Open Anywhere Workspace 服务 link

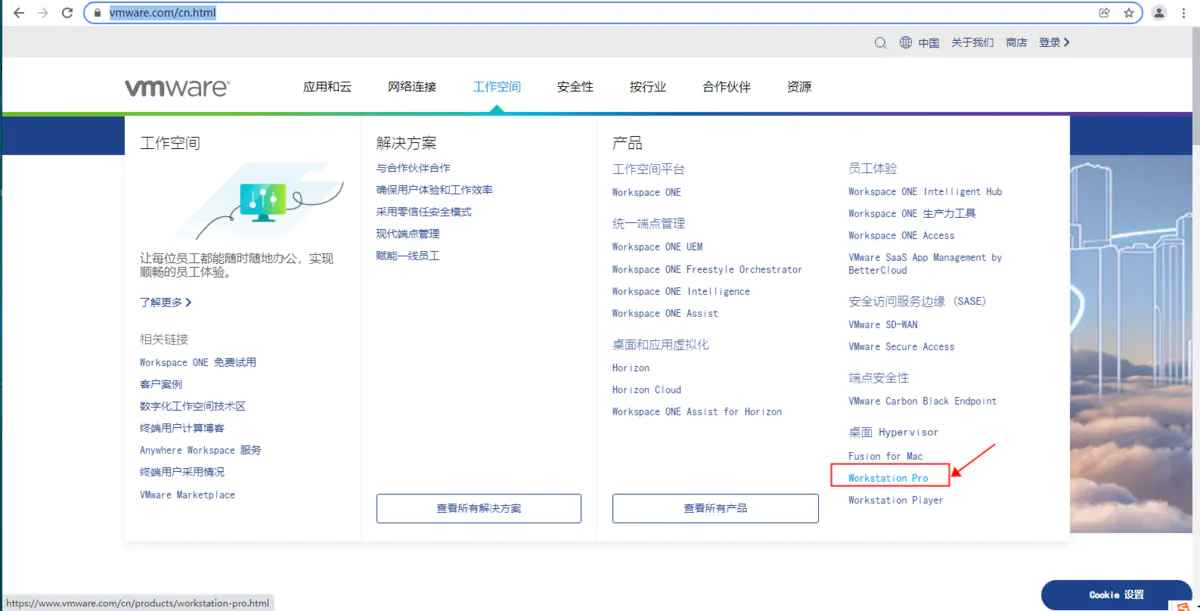pos(201,450)
